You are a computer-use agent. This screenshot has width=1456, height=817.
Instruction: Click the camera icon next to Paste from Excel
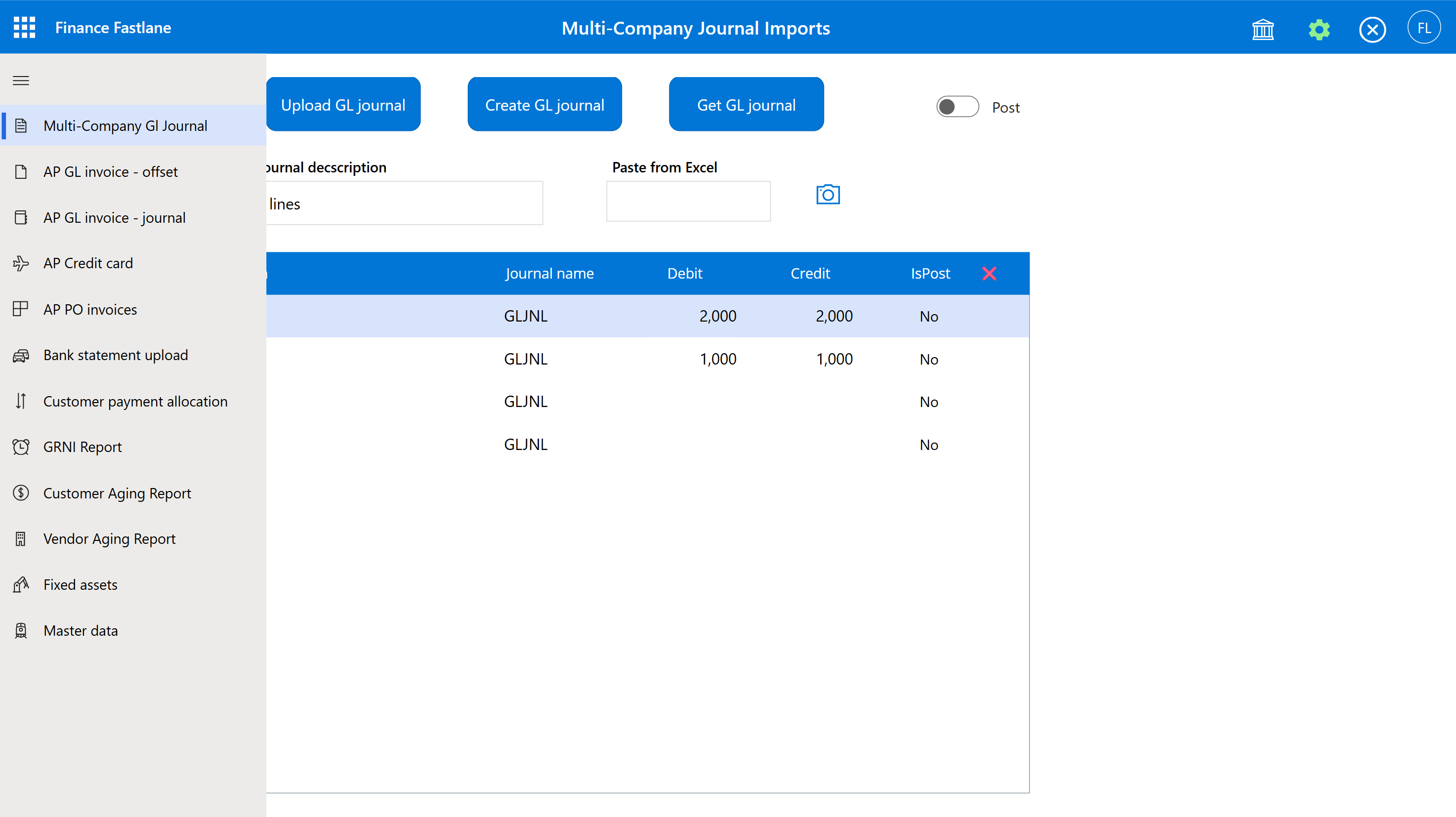coord(828,194)
